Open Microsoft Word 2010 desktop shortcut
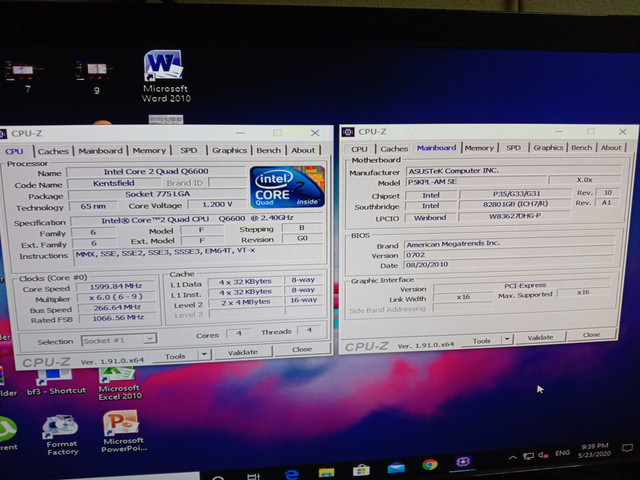The width and height of the screenshot is (640, 480). (164, 76)
